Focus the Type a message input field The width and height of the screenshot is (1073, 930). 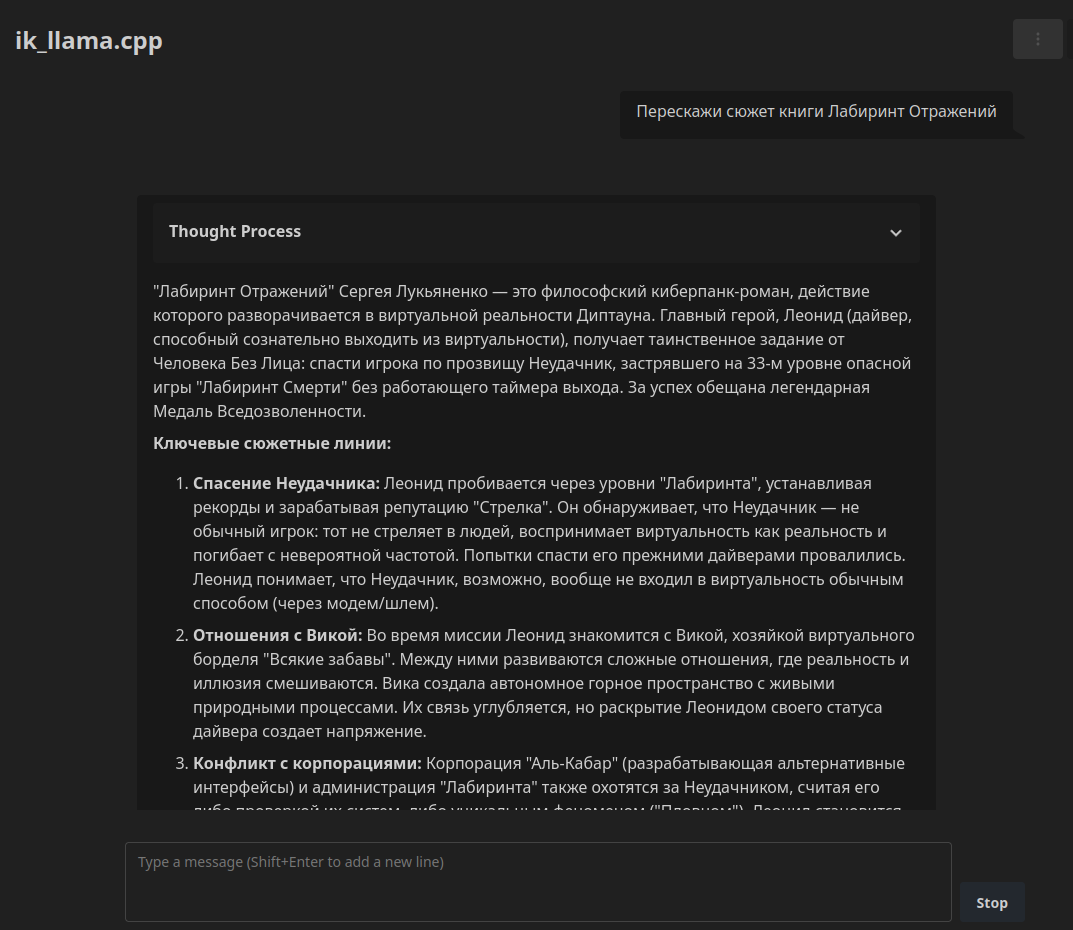pos(537,881)
